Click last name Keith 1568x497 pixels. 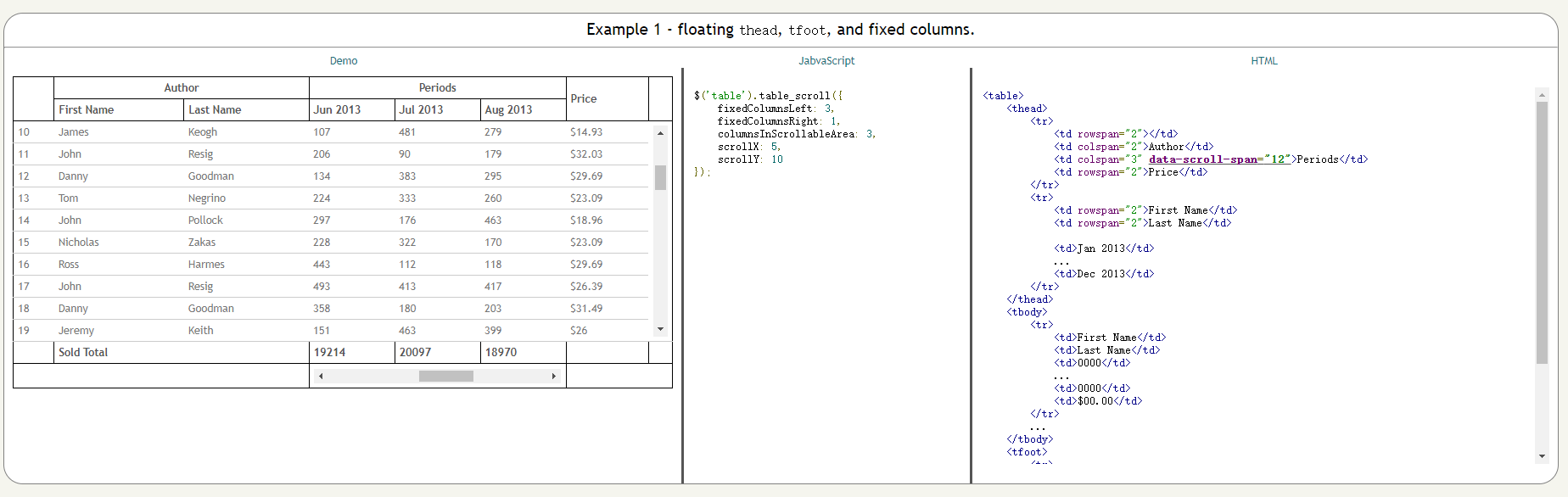pyautogui.click(x=201, y=331)
